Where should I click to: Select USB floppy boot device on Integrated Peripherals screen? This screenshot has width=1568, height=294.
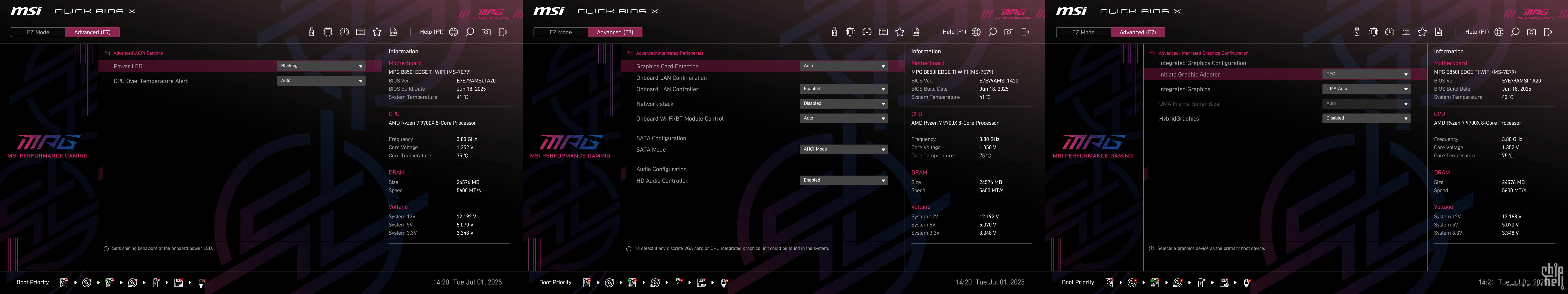pos(701,283)
